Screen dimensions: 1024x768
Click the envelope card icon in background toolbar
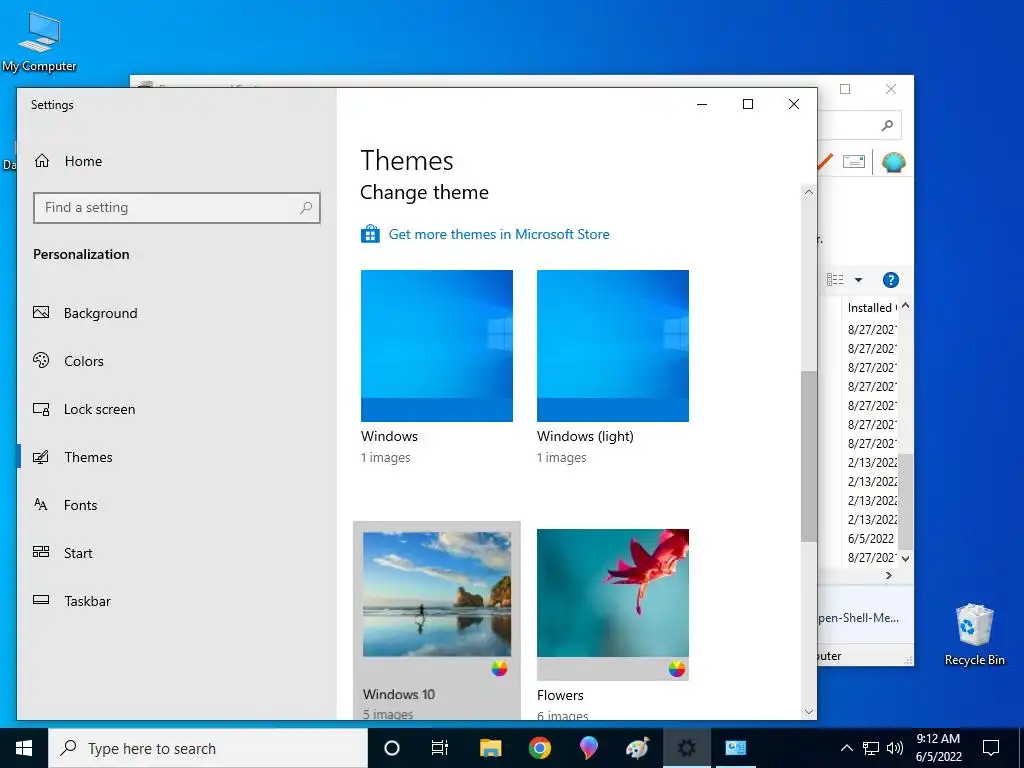pos(854,161)
